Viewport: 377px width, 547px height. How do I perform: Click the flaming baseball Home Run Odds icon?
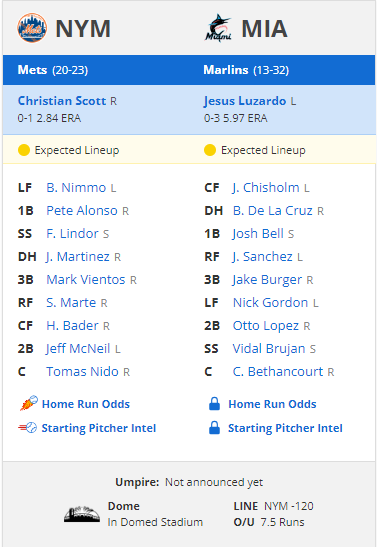point(29,403)
